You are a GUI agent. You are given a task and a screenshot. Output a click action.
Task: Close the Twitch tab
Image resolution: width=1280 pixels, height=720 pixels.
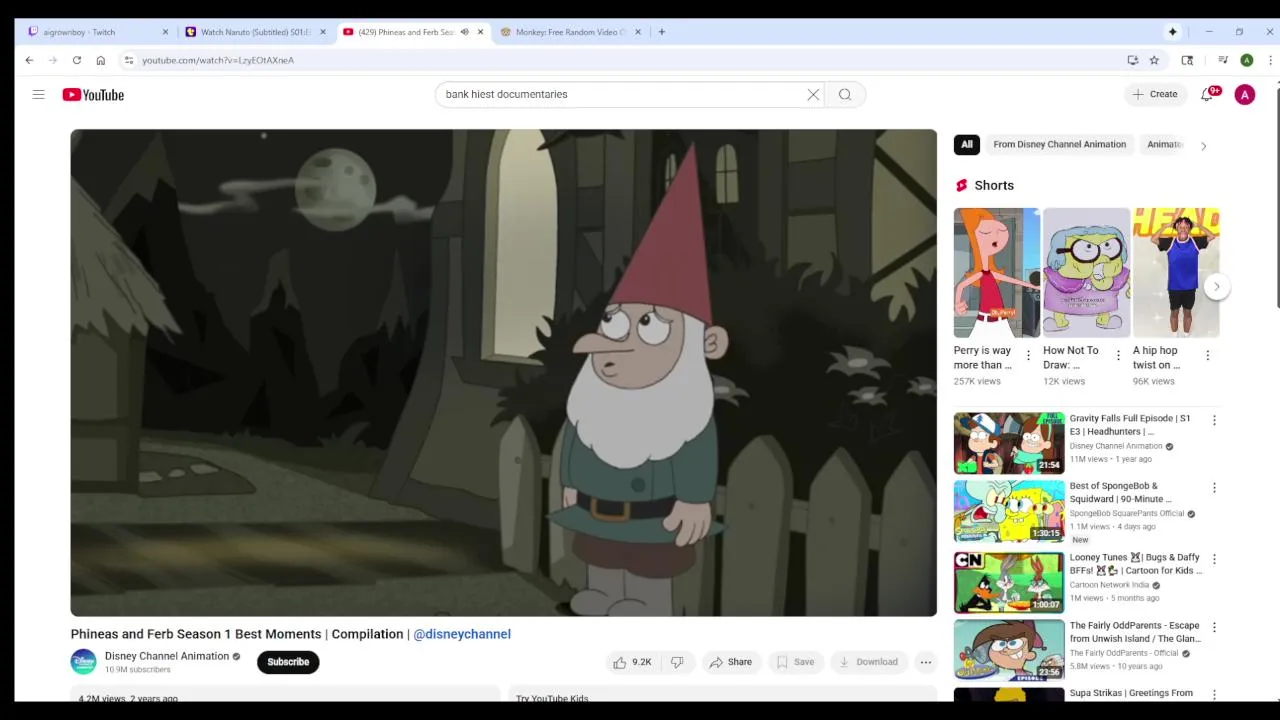[x=165, y=32]
